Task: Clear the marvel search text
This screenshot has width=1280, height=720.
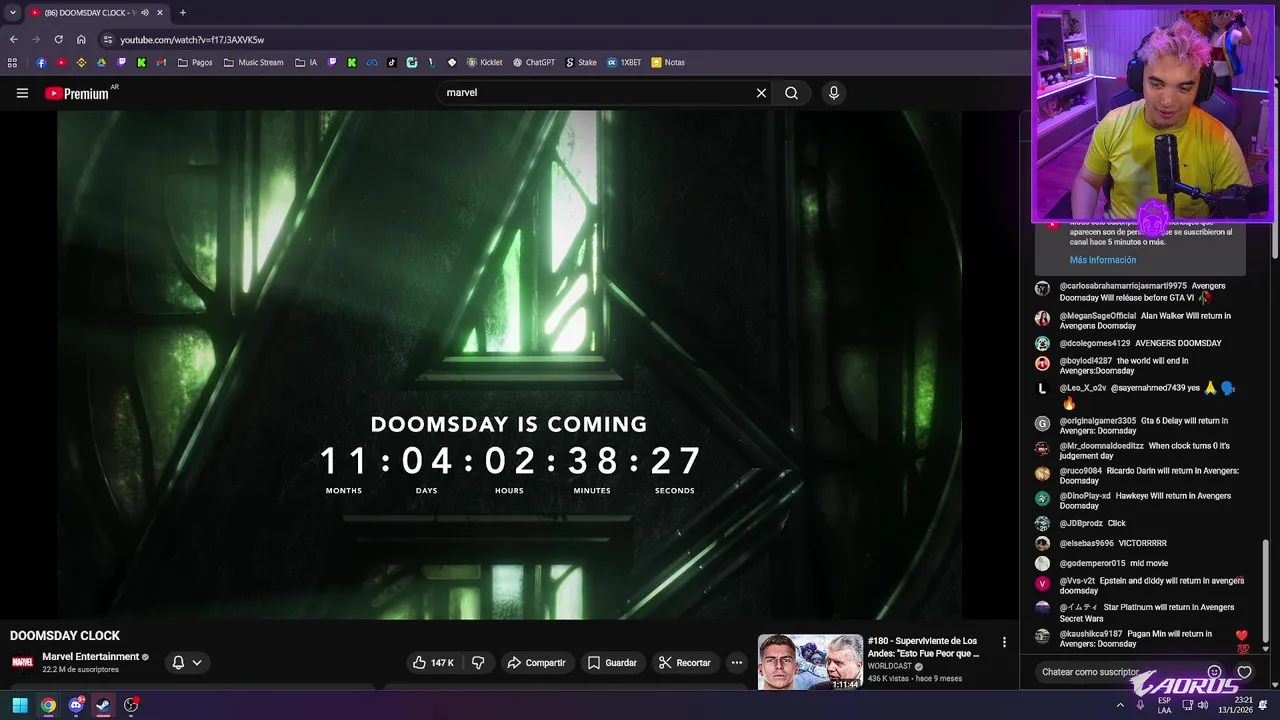Action: [x=761, y=93]
